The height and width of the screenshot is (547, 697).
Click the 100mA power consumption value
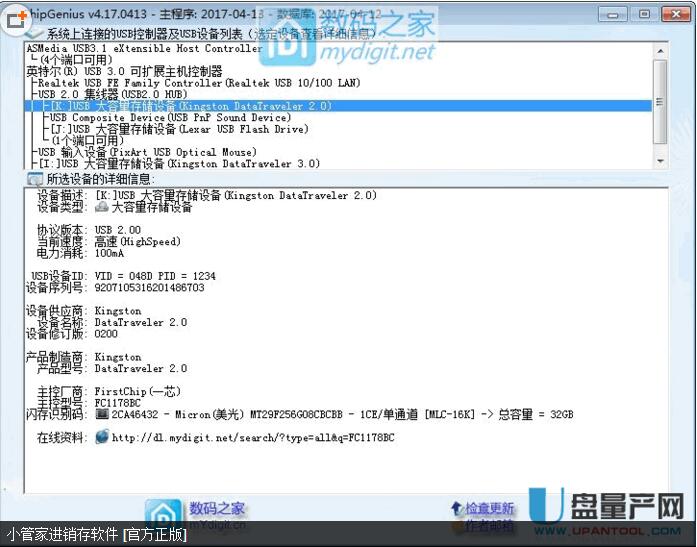109,253
